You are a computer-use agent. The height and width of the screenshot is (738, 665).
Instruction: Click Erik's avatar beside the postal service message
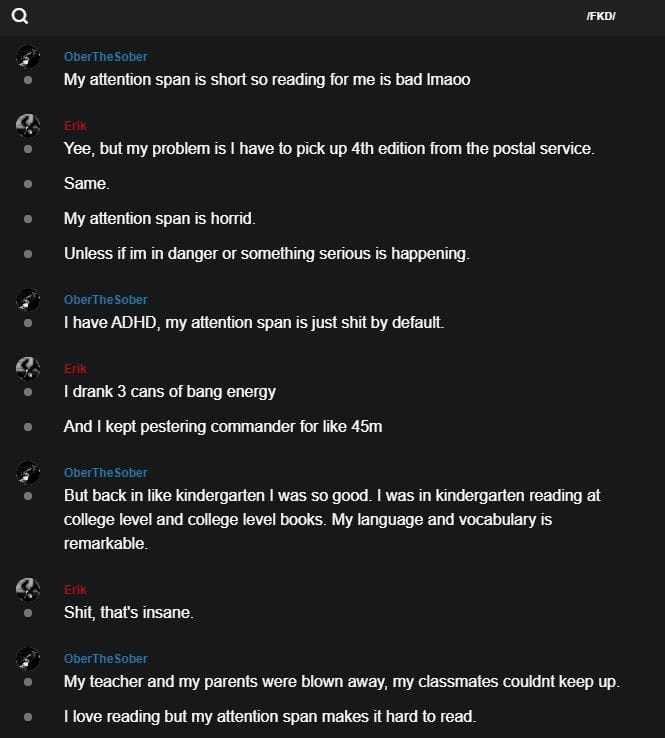point(28,126)
